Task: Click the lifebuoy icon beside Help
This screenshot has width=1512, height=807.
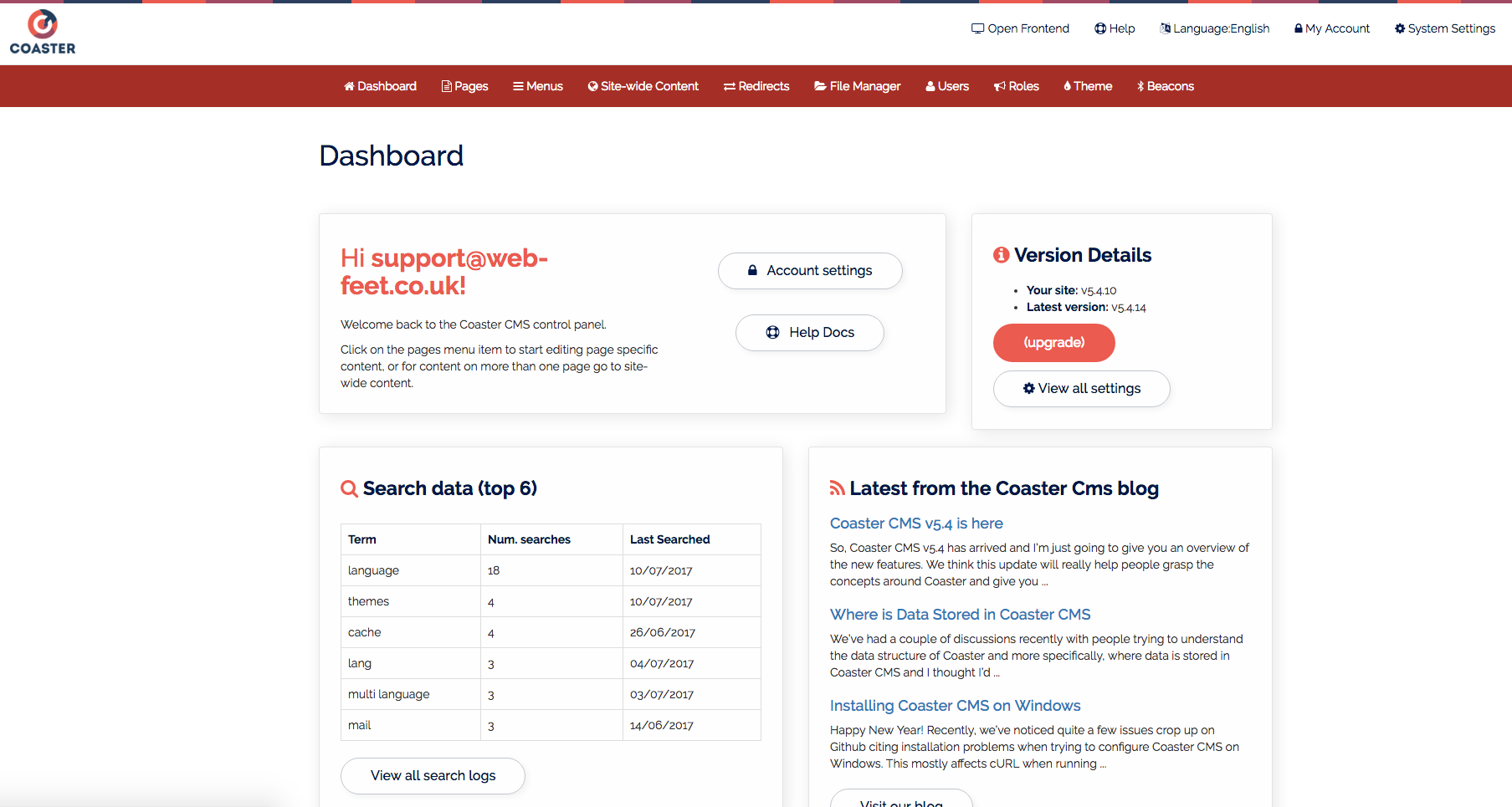Action: (1100, 28)
